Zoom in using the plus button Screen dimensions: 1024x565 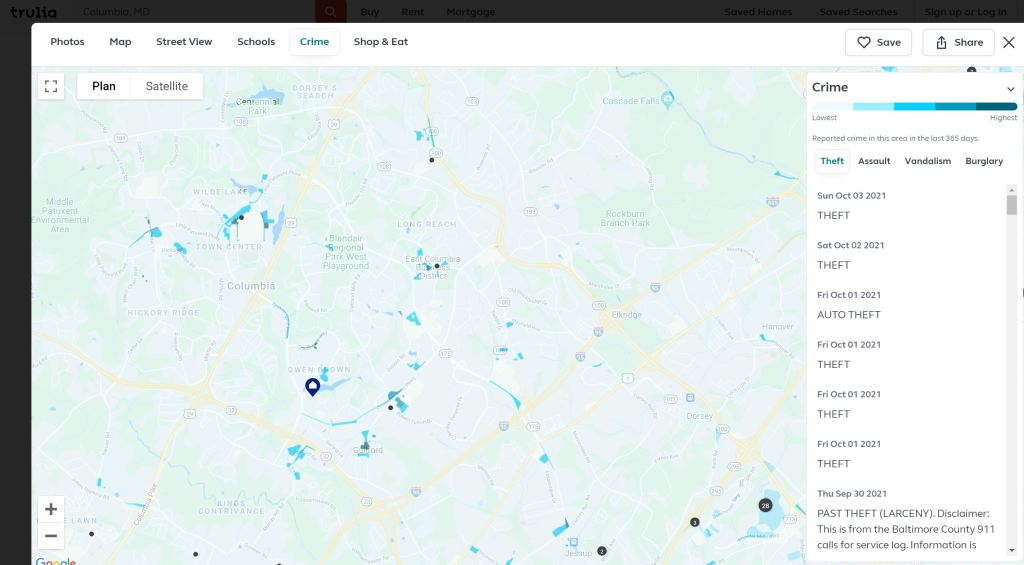point(51,509)
